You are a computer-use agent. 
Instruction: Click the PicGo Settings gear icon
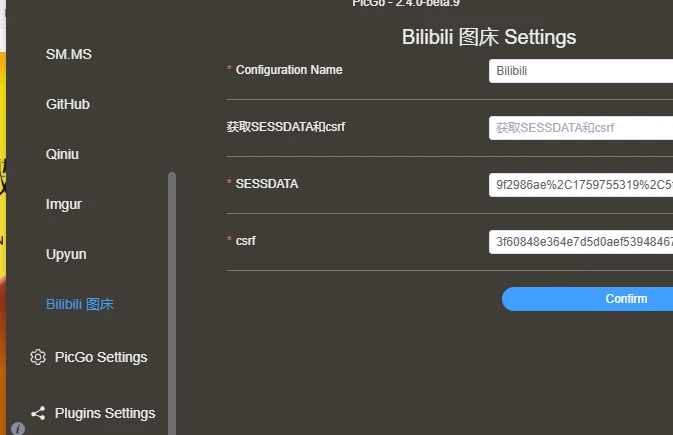38,357
